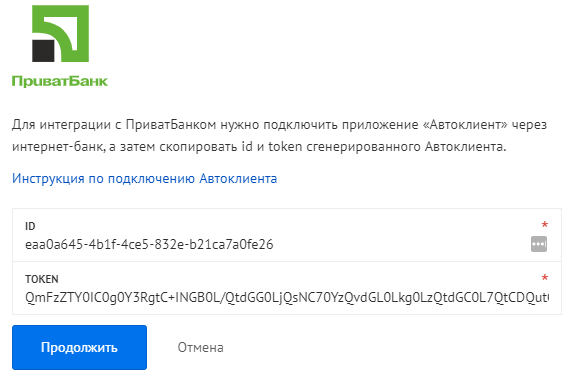Open the password manager icon in ID field
The height and width of the screenshot is (378, 570).
(539, 244)
